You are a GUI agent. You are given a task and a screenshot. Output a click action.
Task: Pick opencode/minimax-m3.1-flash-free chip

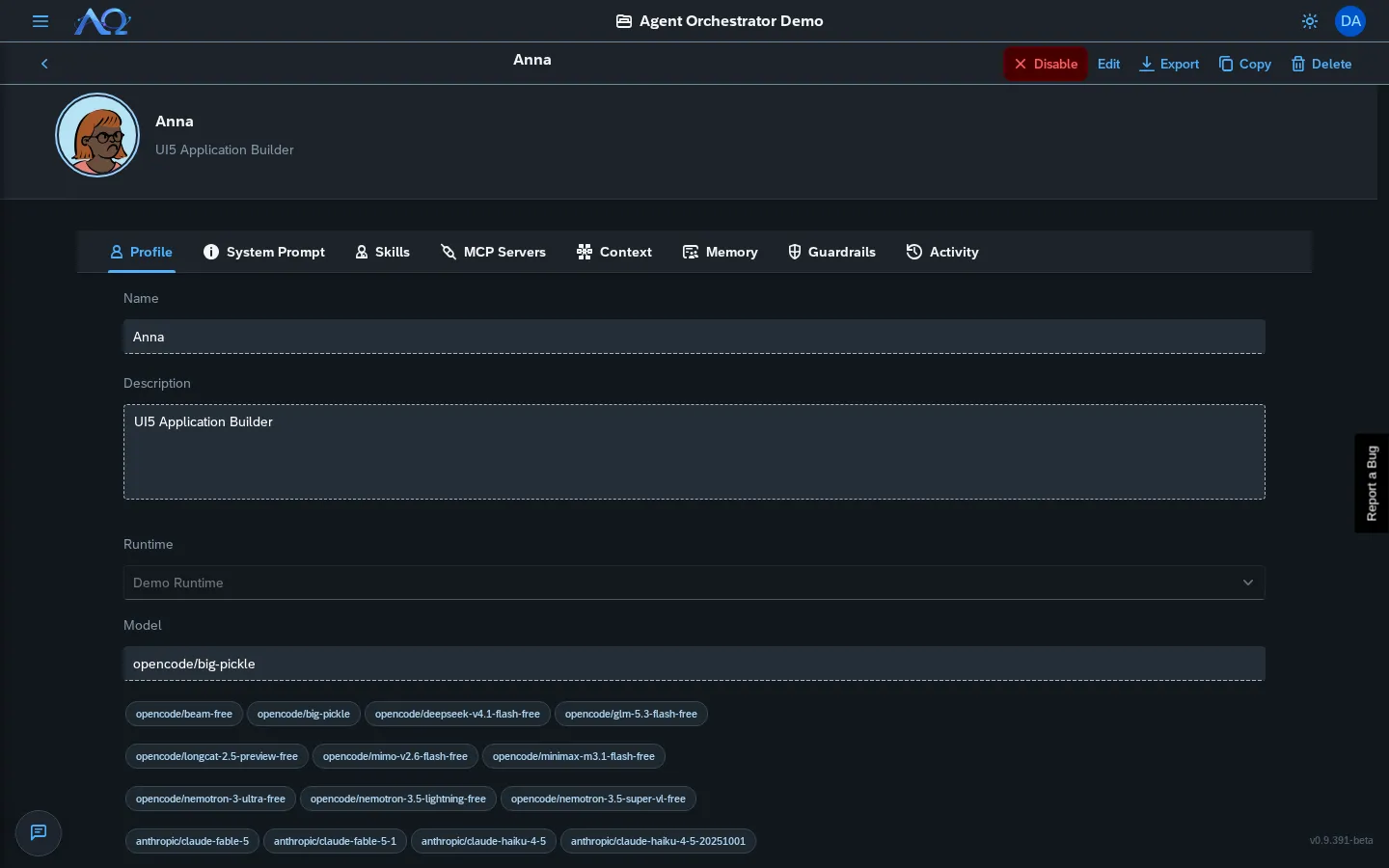[574, 756]
